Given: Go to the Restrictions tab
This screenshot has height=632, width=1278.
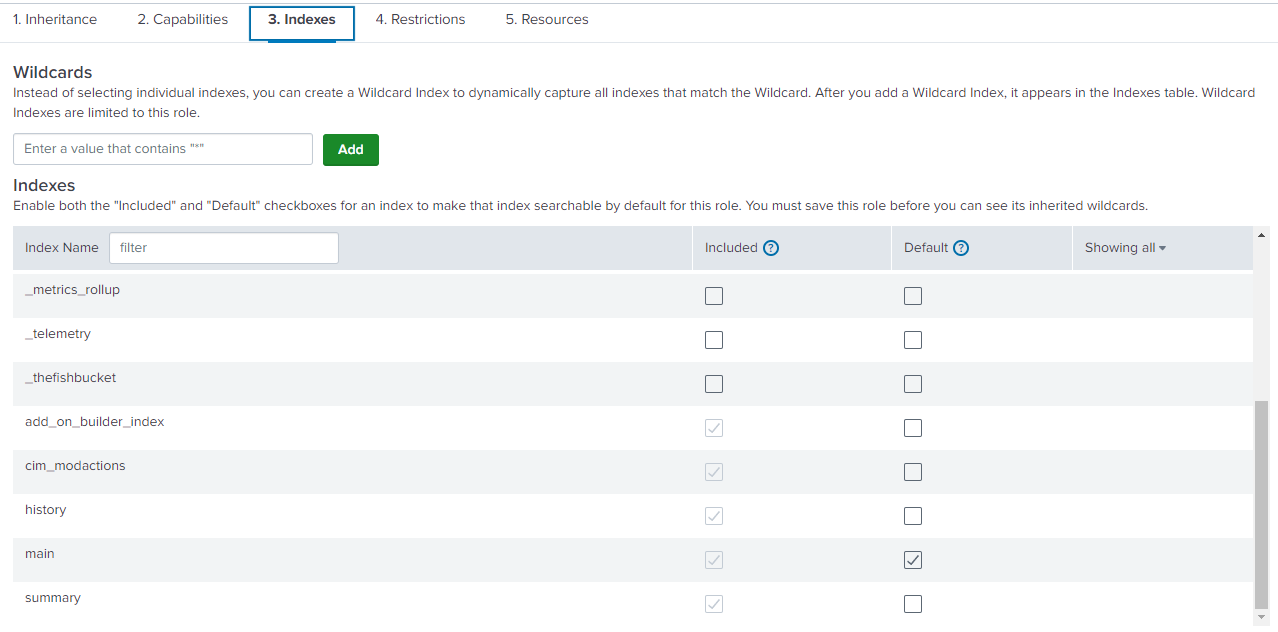Looking at the screenshot, I should coord(420,20).
